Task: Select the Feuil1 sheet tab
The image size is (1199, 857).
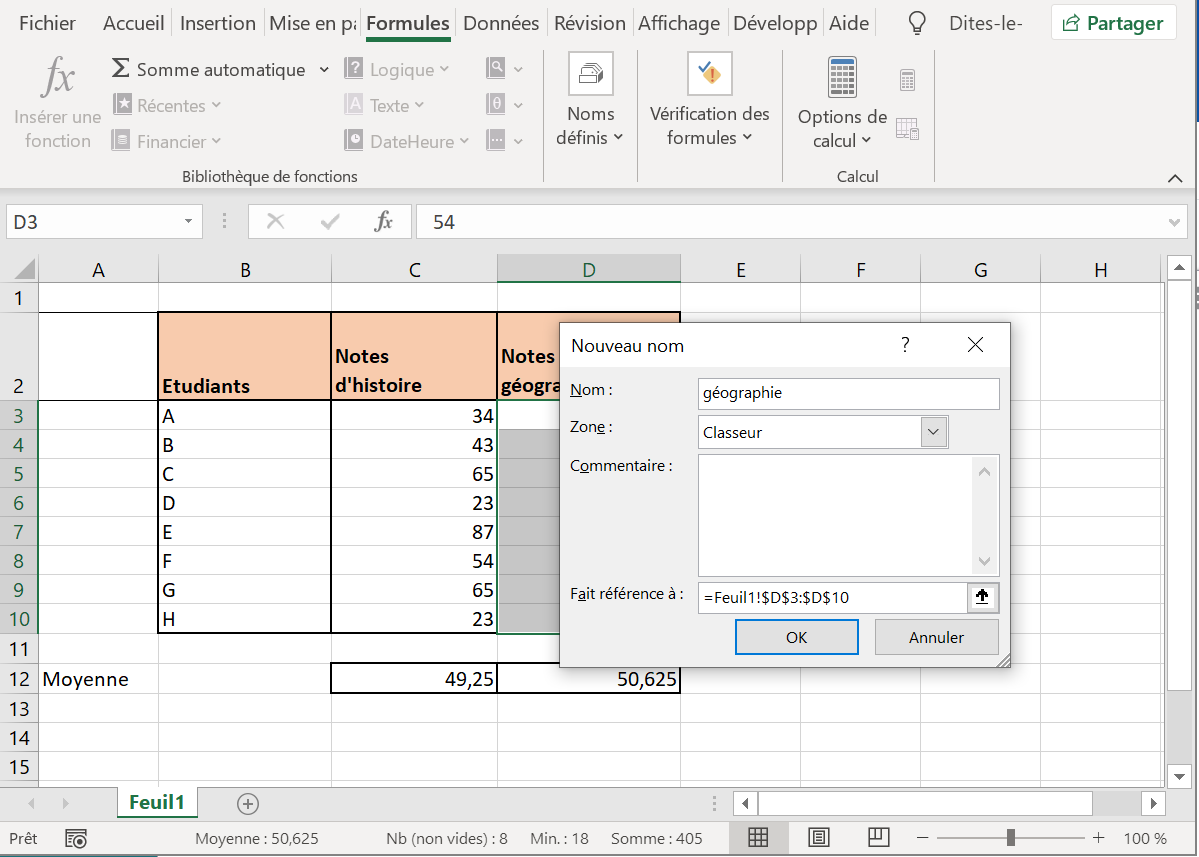Action: [x=157, y=802]
